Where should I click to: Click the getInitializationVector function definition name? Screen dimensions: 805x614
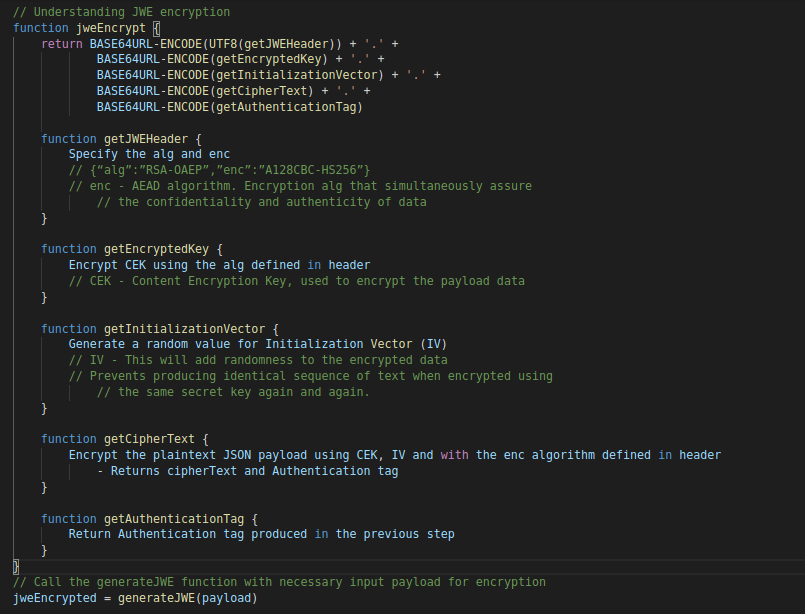[185, 328]
